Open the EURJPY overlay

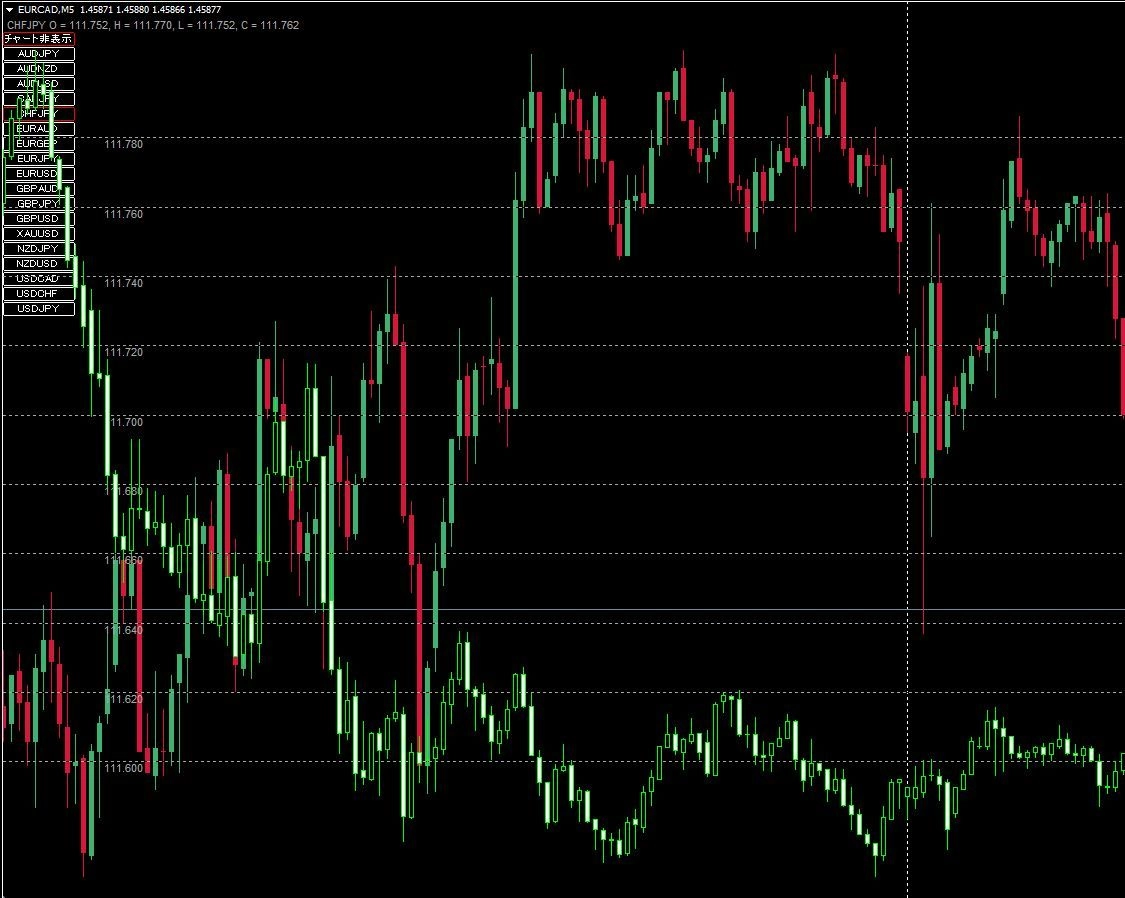39,159
